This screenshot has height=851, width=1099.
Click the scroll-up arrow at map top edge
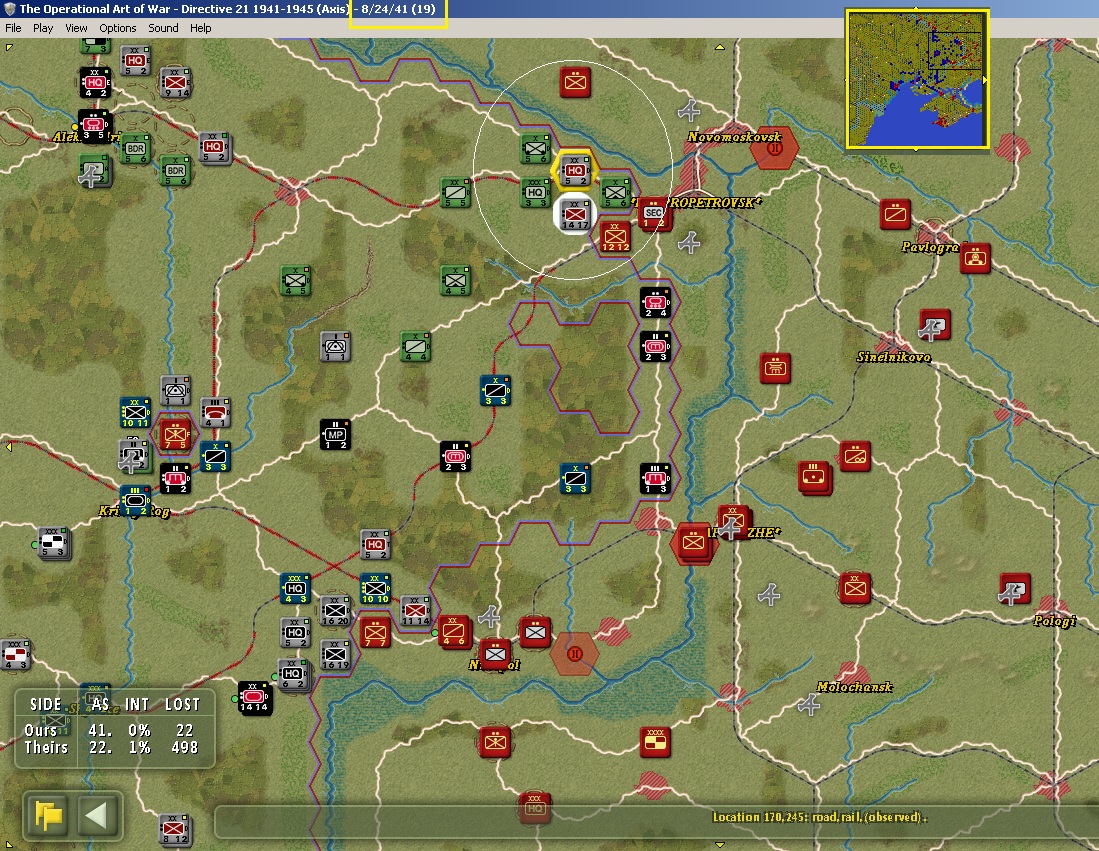point(720,48)
